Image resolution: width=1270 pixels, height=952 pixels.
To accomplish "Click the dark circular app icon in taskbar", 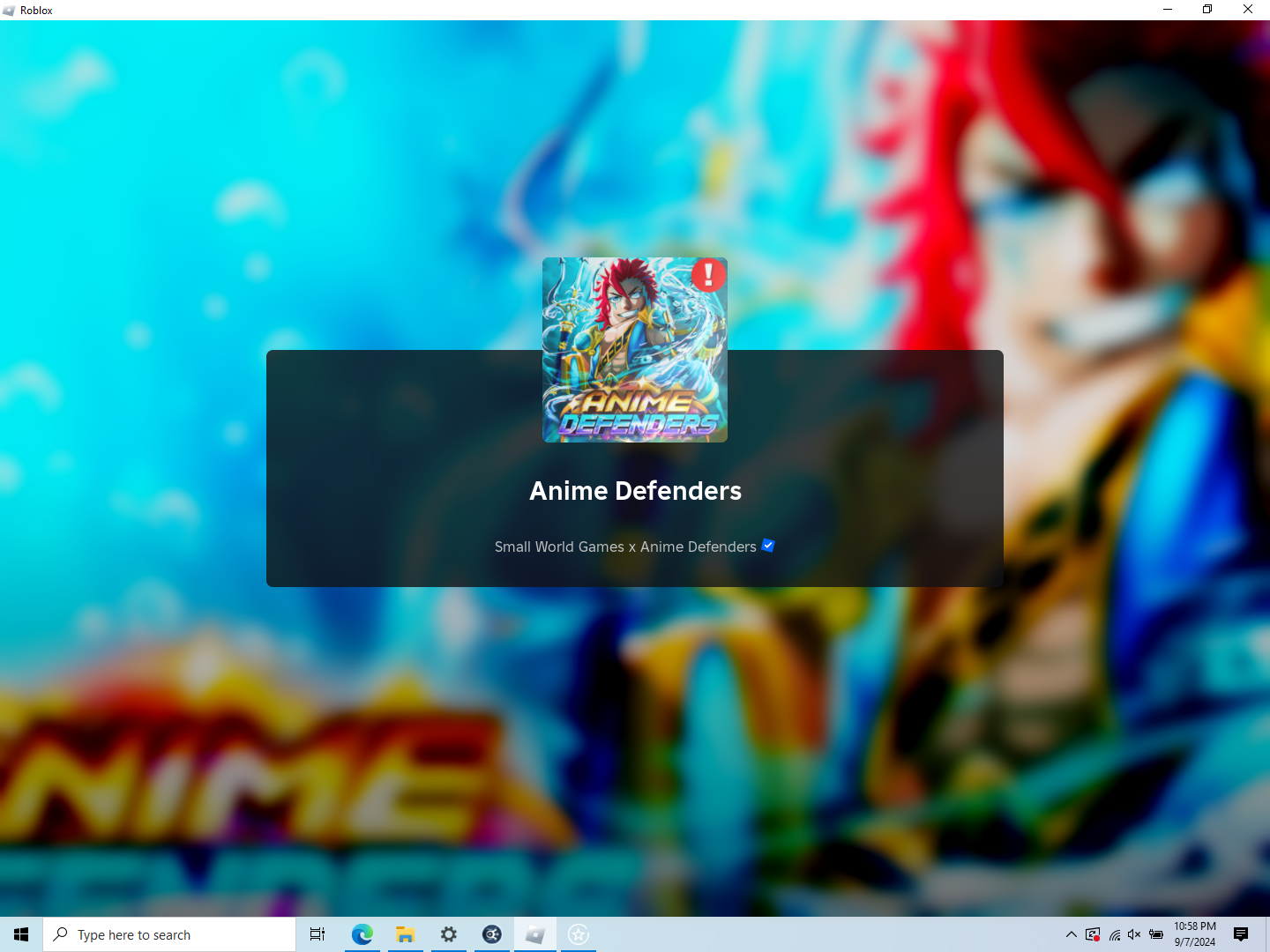I will 492,934.
